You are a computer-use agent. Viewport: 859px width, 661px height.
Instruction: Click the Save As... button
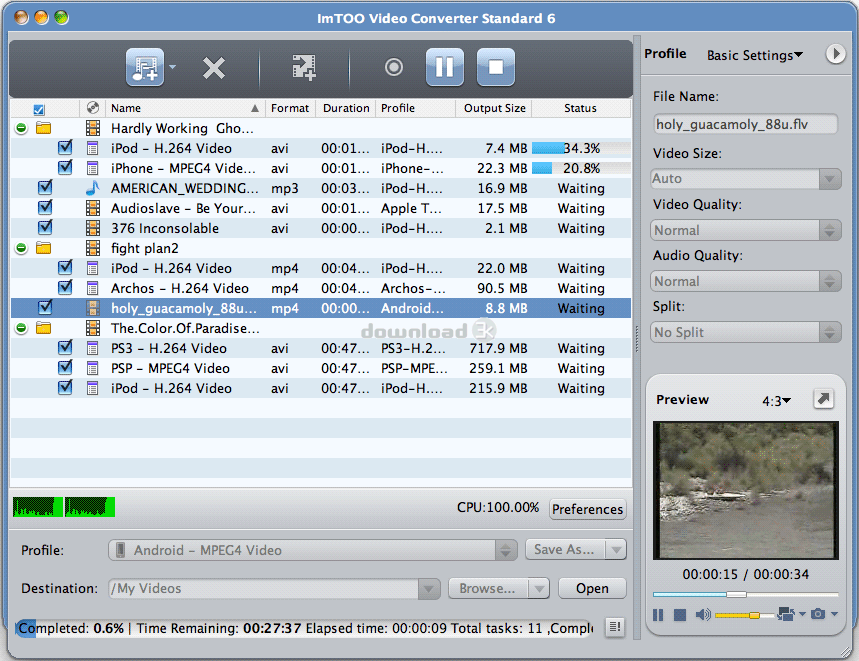pos(565,549)
